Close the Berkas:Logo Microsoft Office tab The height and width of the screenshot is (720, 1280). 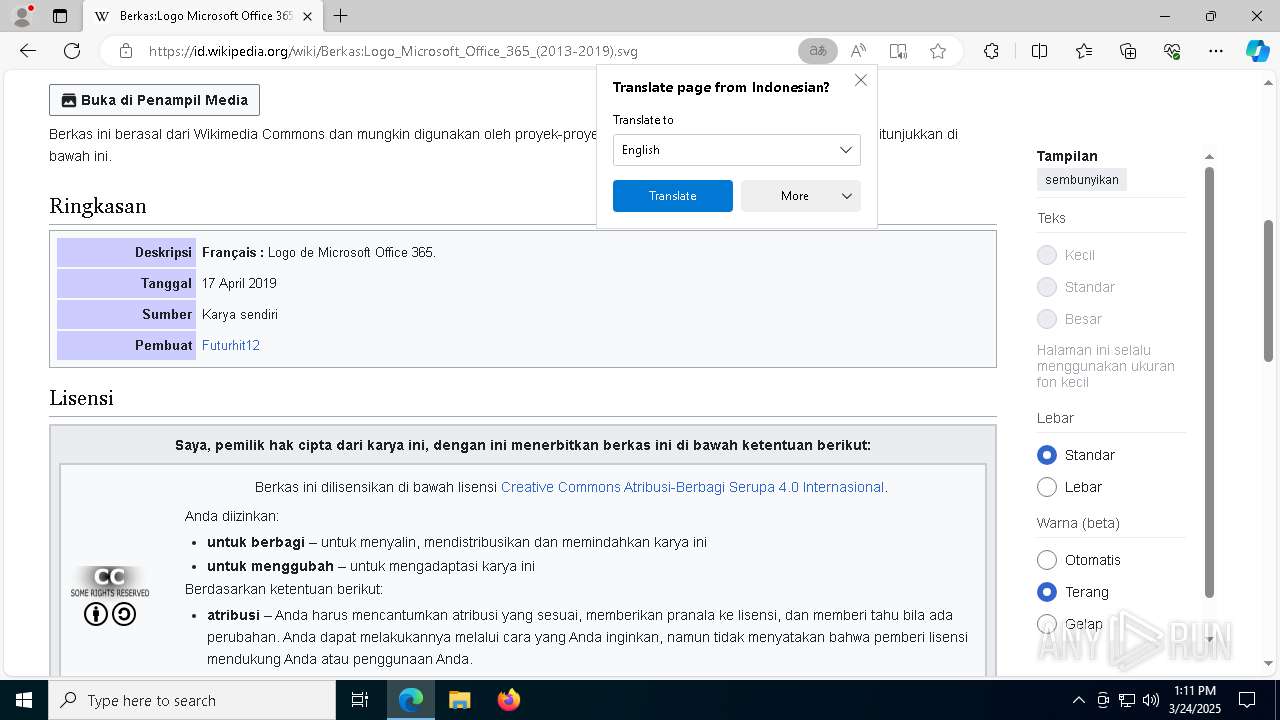click(307, 16)
